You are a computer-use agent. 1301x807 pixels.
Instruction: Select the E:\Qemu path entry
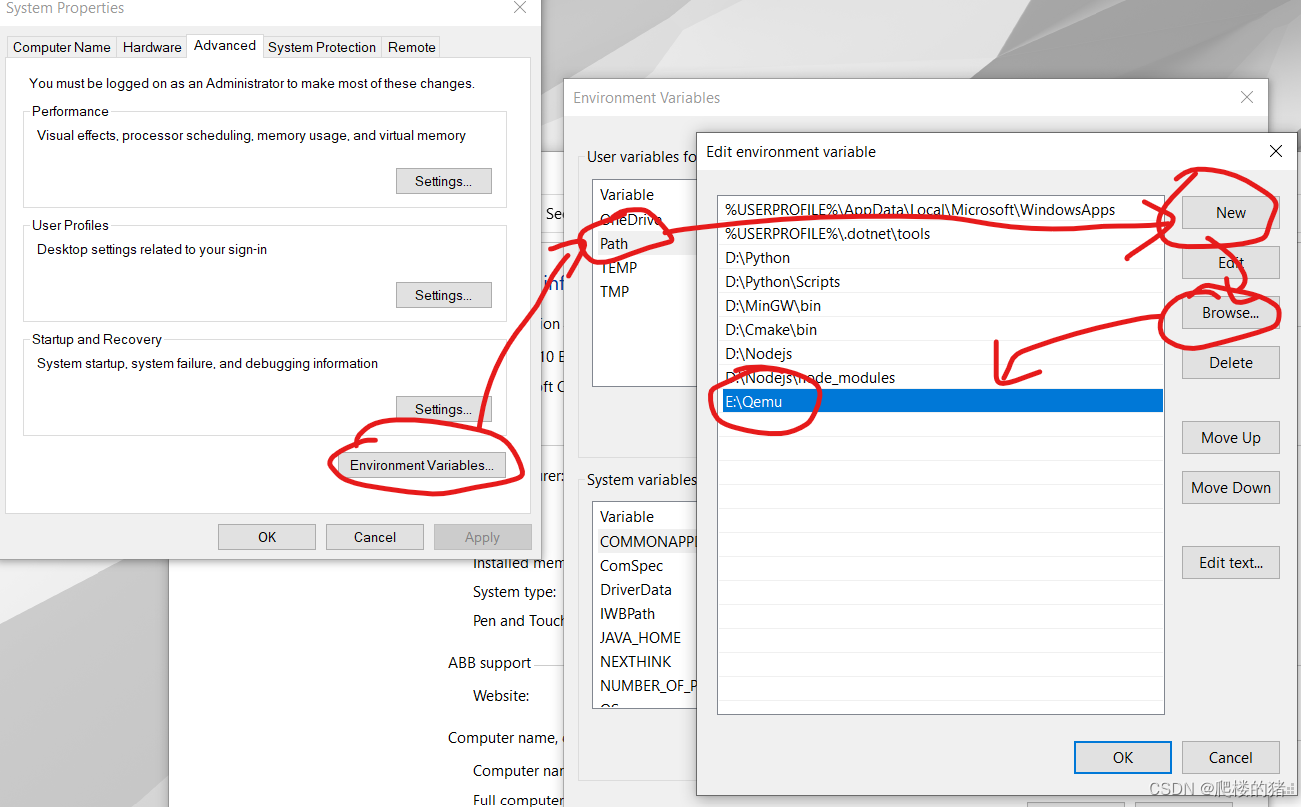tap(941, 401)
